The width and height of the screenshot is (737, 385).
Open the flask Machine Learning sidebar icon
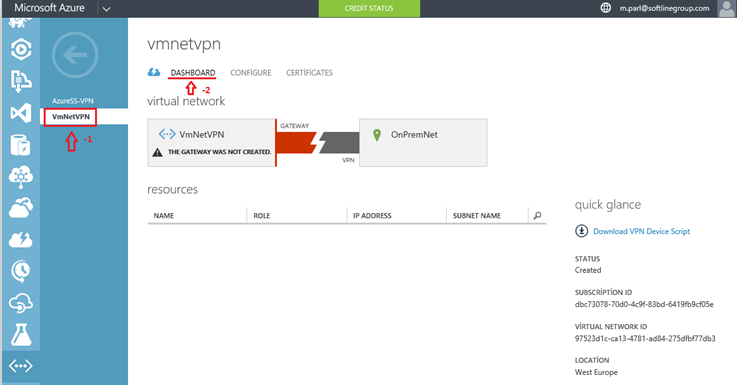click(x=21, y=335)
